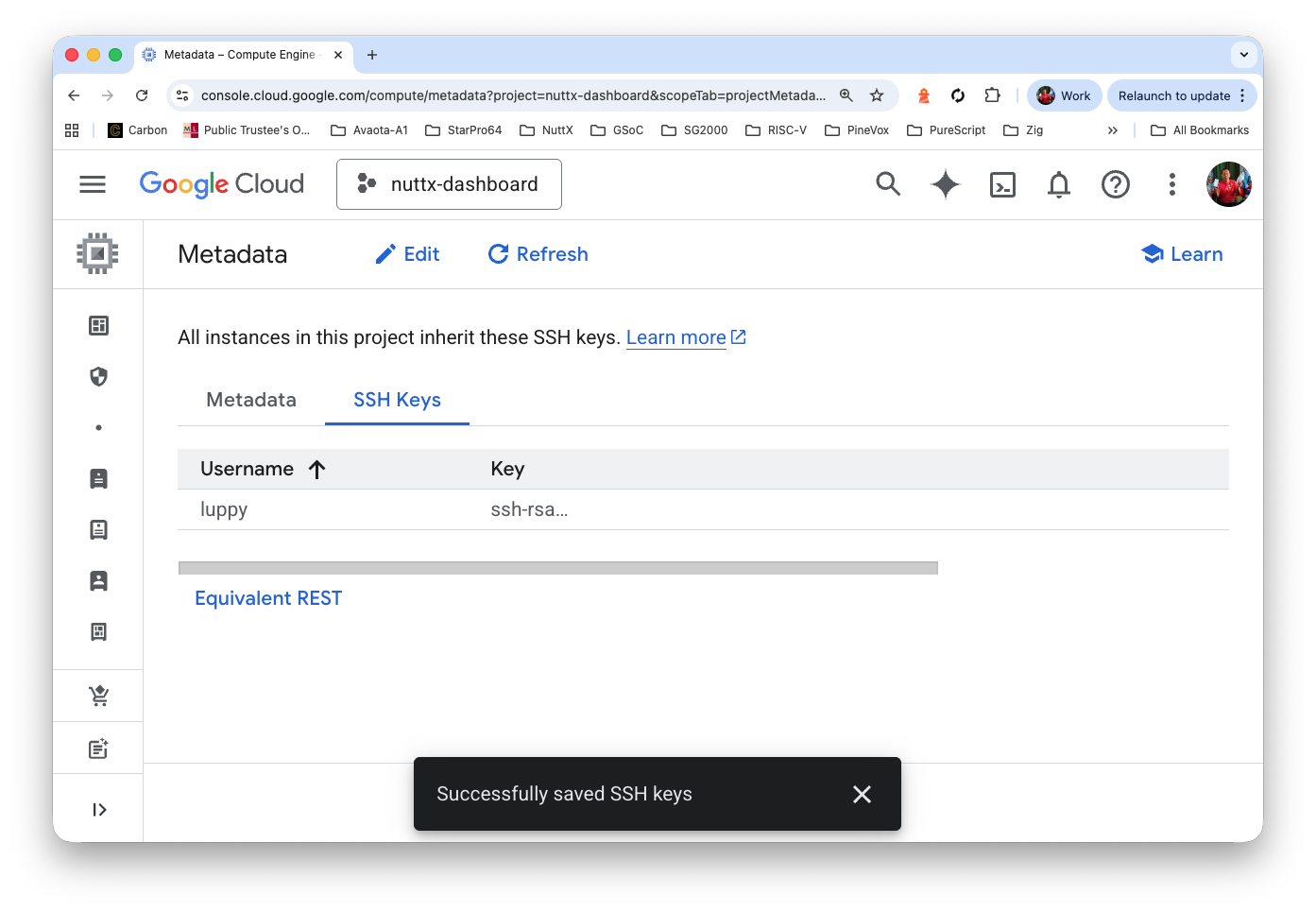Screen dimensions: 1316x912
Task: Open Google Cloud notifications bell
Action: 1058,184
